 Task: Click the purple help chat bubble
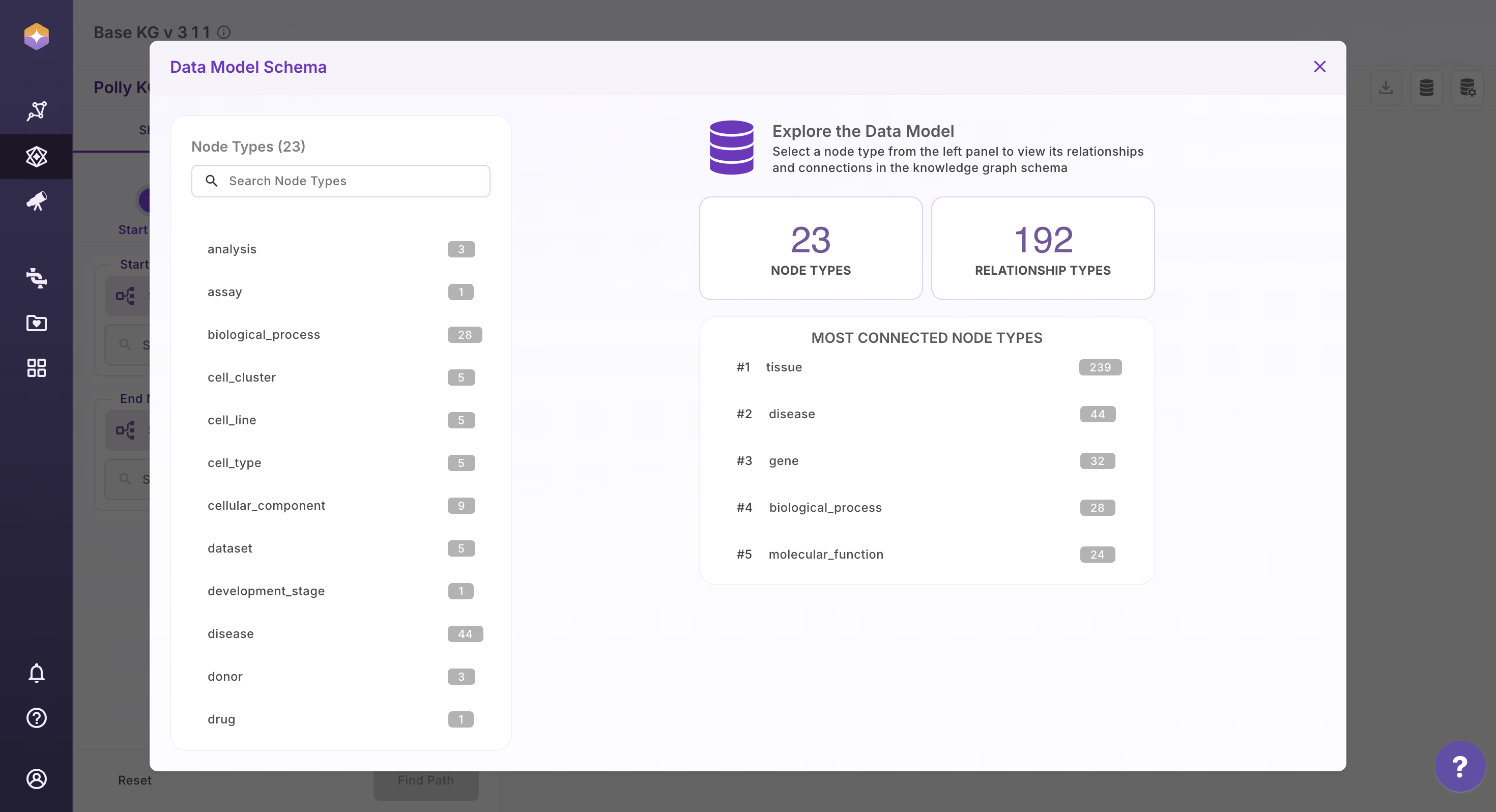(x=1459, y=767)
